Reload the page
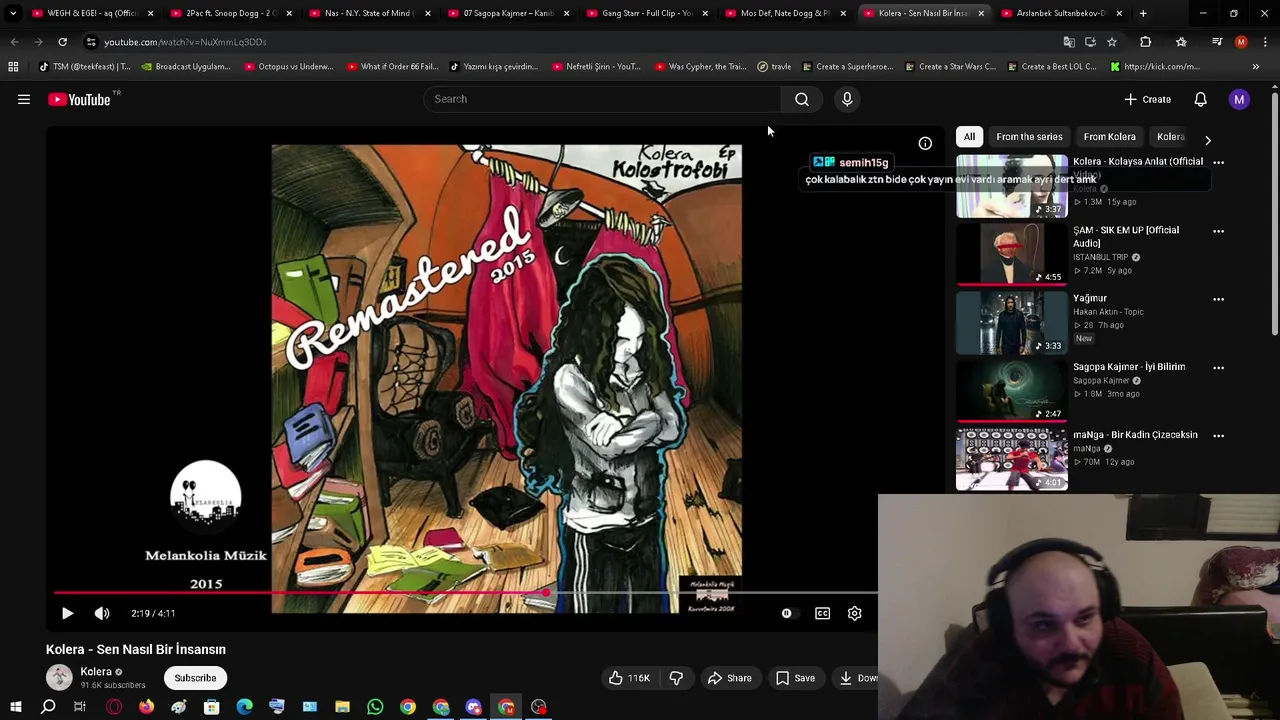The width and height of the screenshot is (1280, 720). coord(62,42)
